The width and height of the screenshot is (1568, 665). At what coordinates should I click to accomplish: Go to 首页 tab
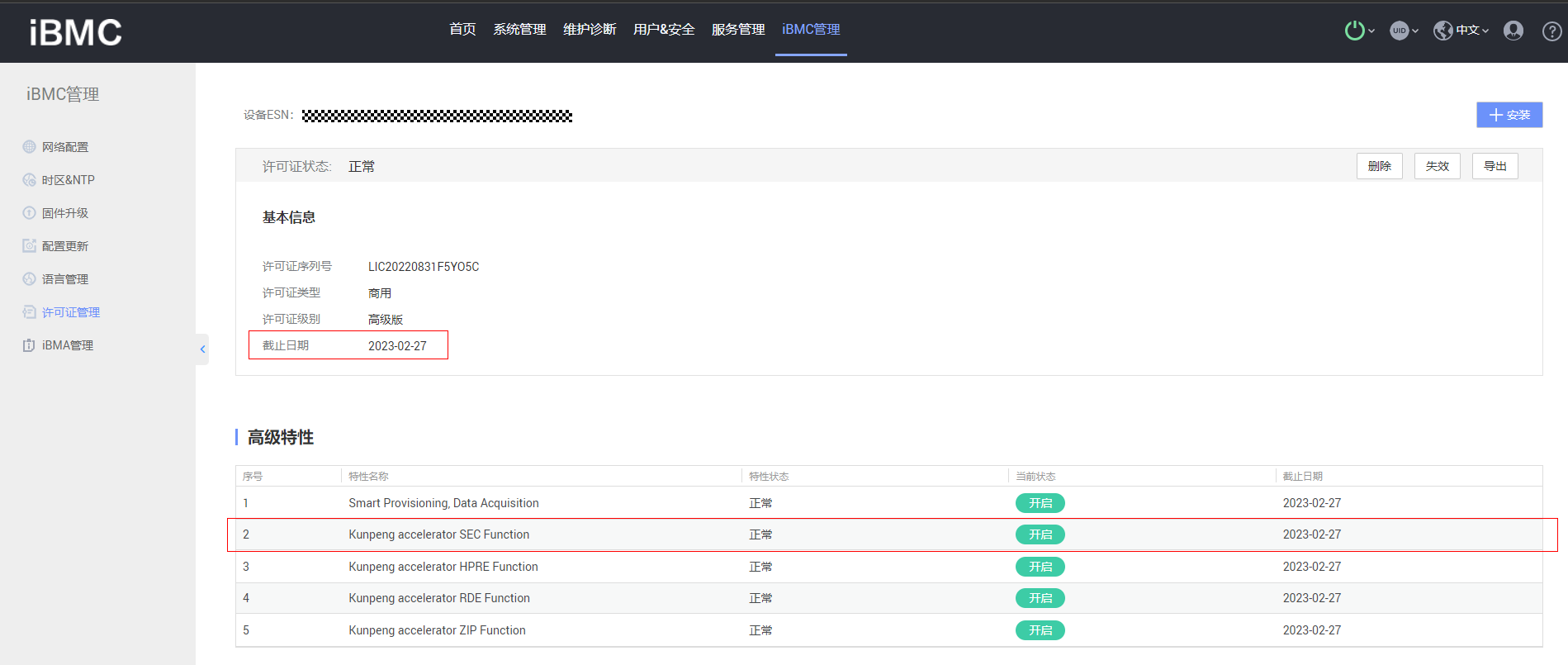462,30
